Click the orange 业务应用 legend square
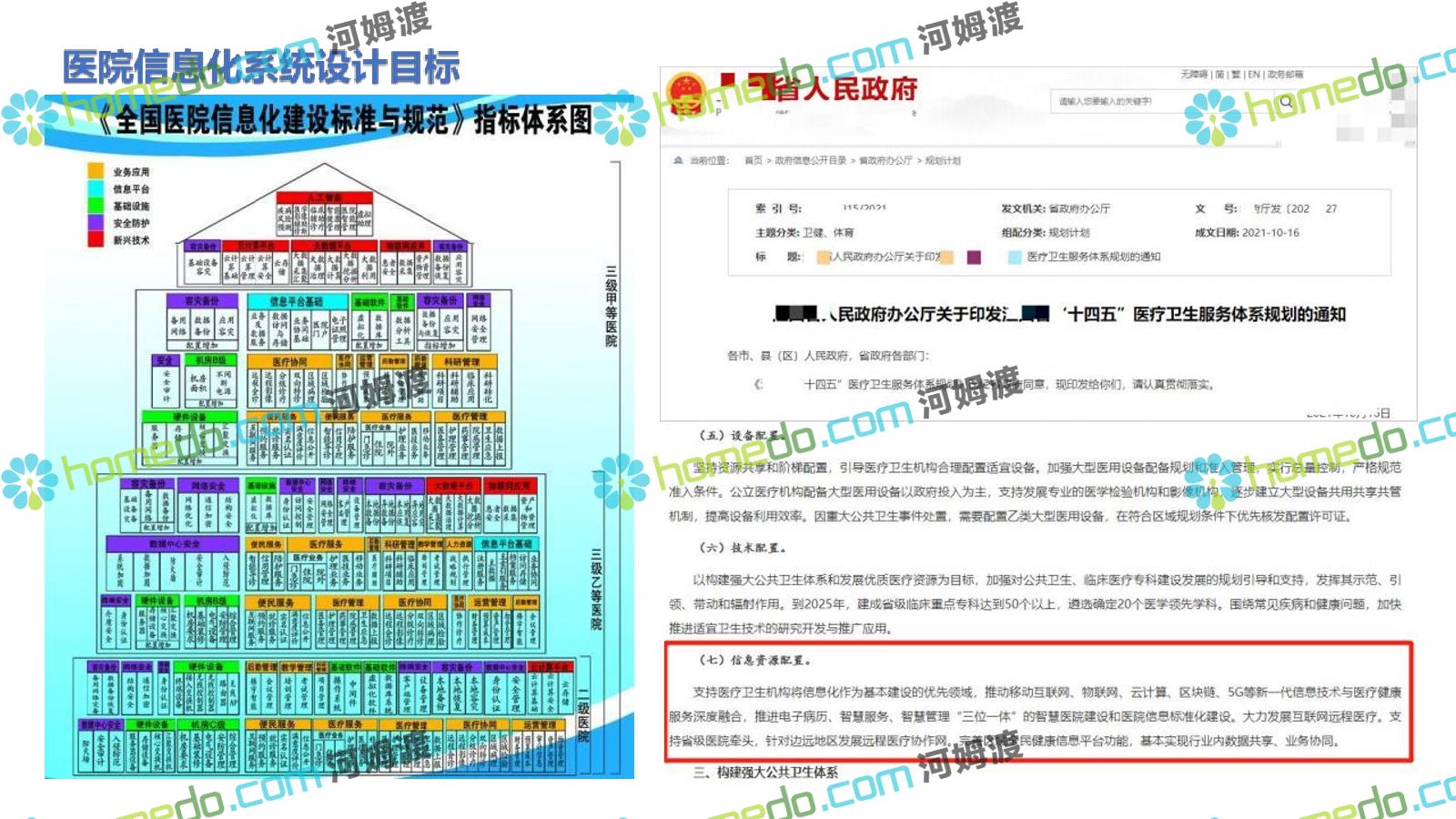Viewport: 1456px width, 819px height. pyautogui.click(x=96, y=171)
